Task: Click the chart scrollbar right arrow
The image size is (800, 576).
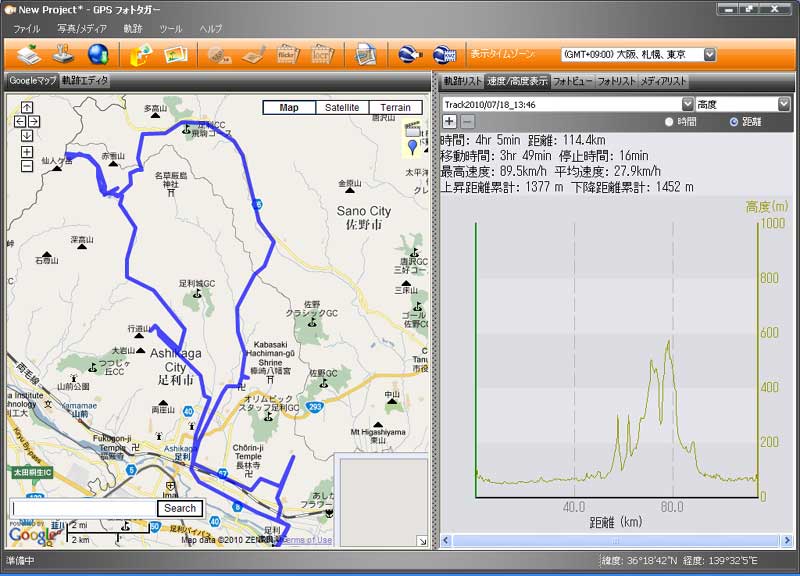Action: click(x=787, y=540)
